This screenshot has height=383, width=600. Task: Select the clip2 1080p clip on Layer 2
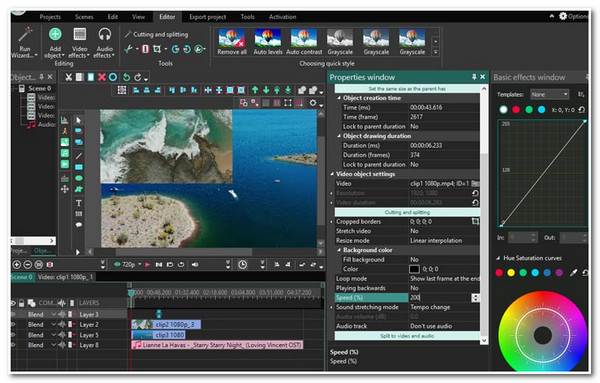(x=166, y=324)
